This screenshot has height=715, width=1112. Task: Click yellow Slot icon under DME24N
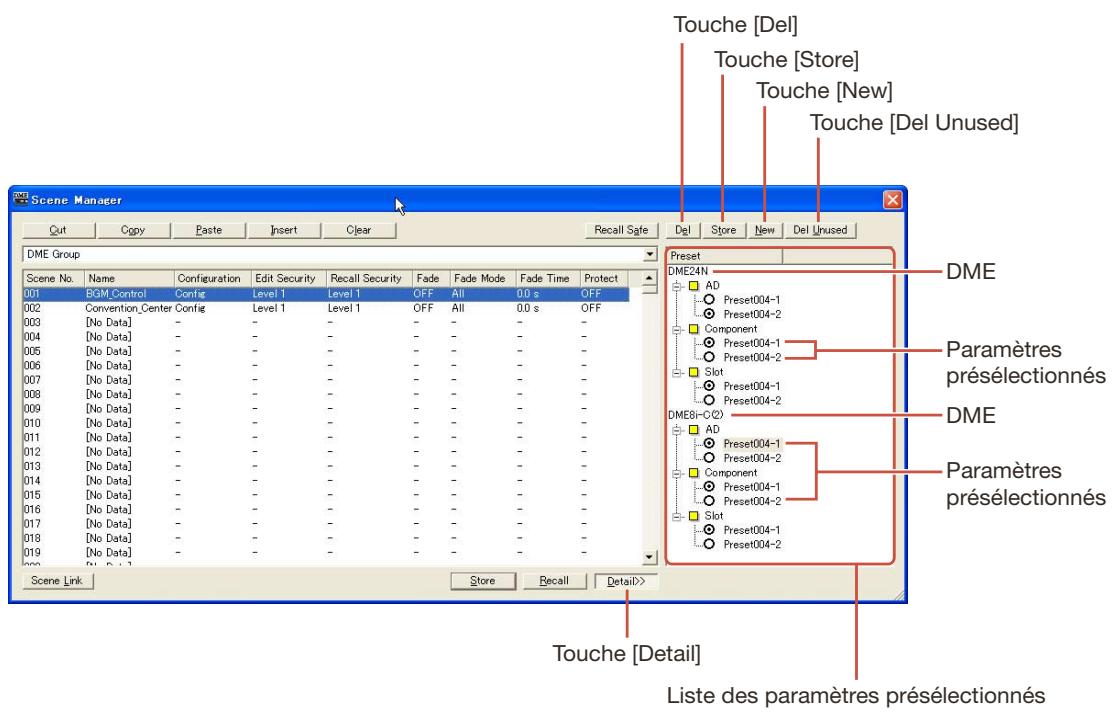tap(694, 372)
